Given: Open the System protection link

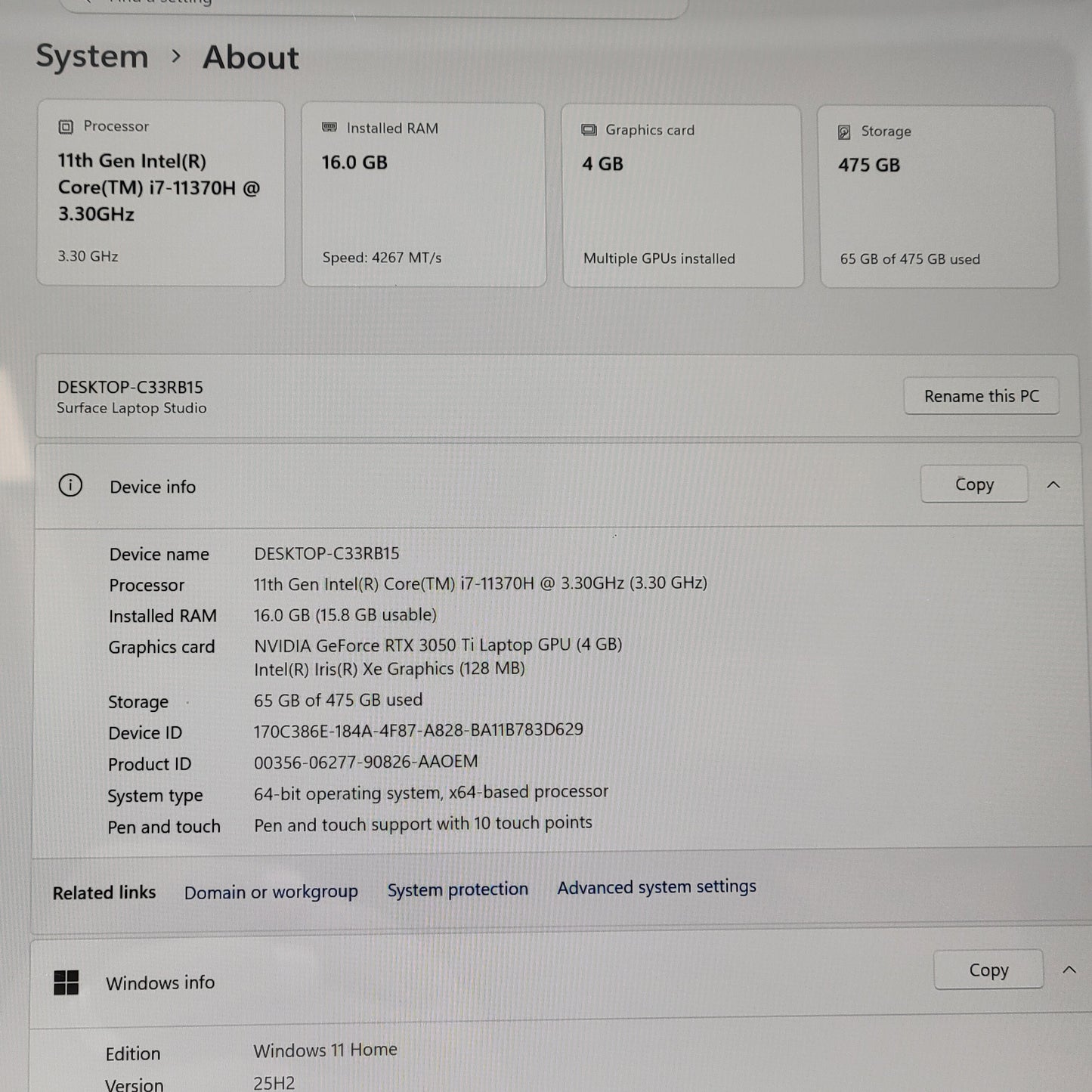Looking at the screenshot, I should [x=458, y=889].
